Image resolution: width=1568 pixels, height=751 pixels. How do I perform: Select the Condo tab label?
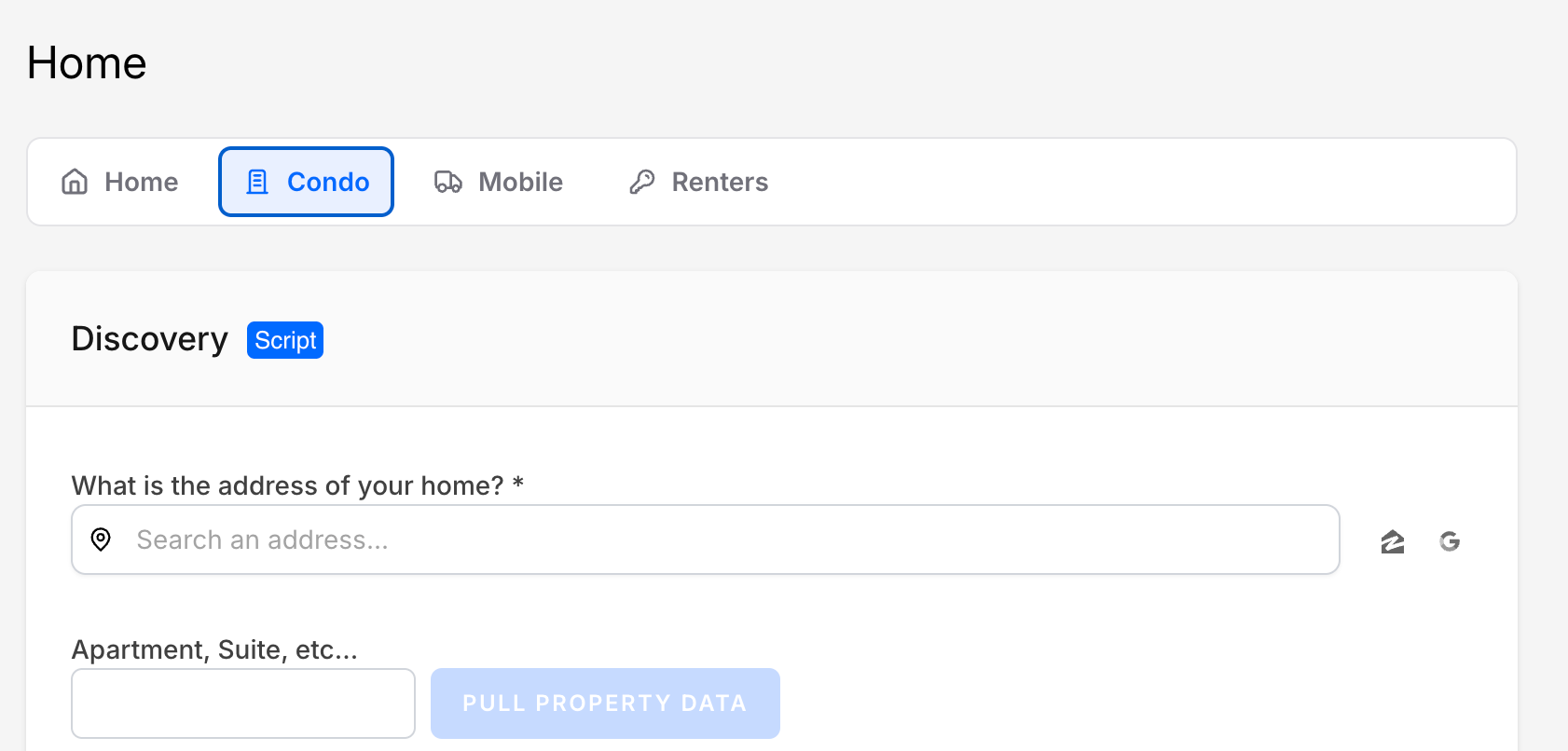point(328,182)
